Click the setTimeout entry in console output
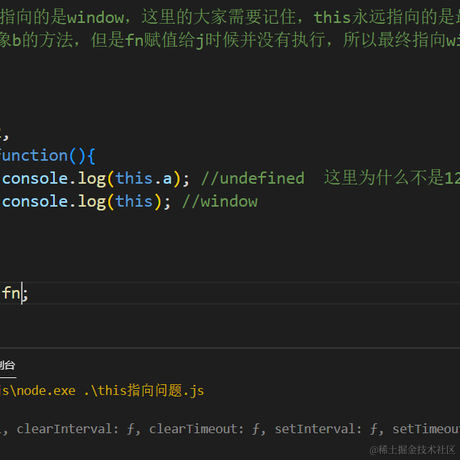The height and width of the screenshot is (460, 460). (426, 429)
